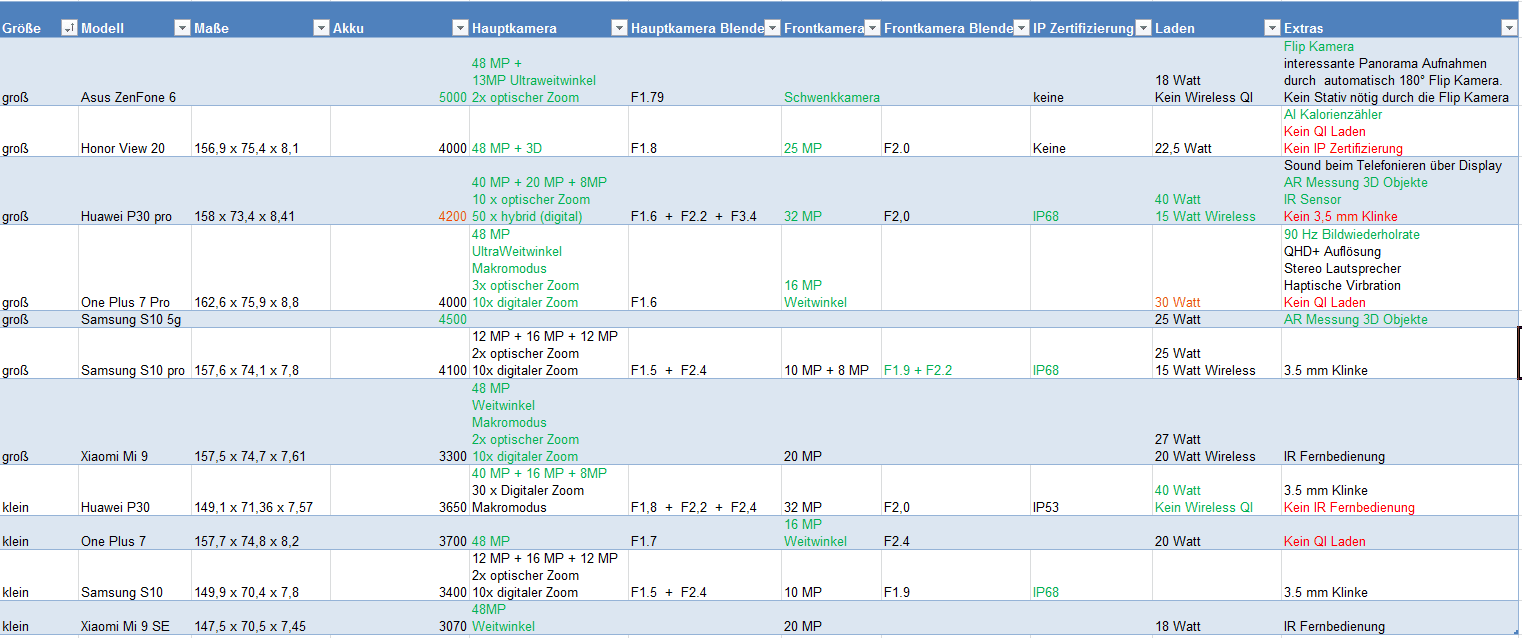Select the 'Honor View 20' model cell
1522x638 pixels.
pyautogui.click(x=134, y=131)
